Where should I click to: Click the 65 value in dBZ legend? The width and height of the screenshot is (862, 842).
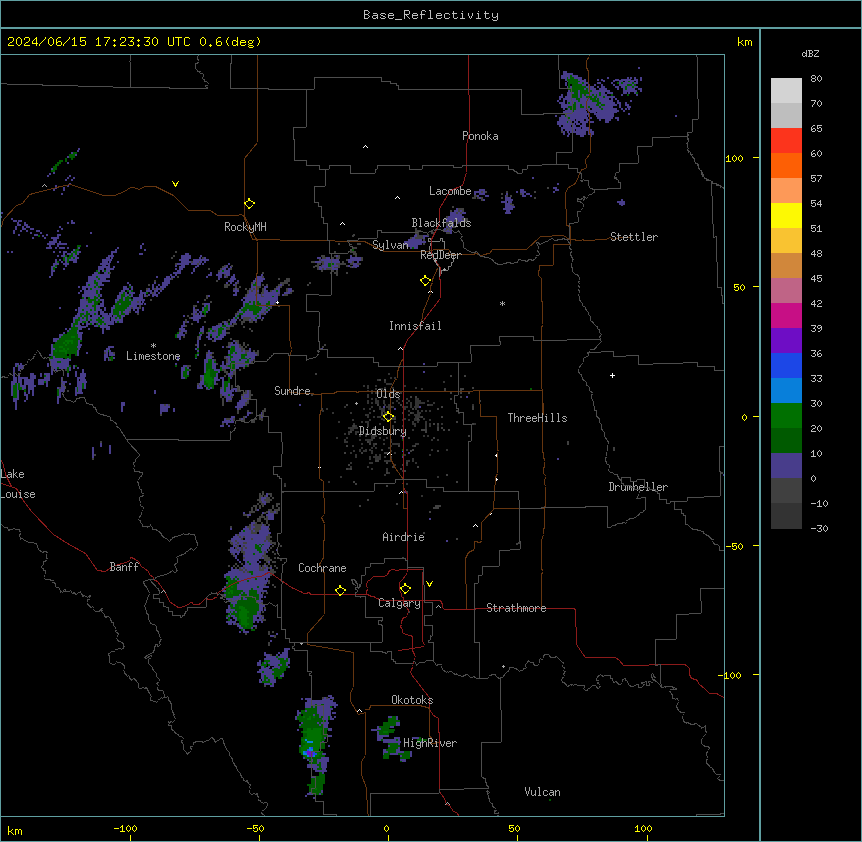tap(816, 129)
